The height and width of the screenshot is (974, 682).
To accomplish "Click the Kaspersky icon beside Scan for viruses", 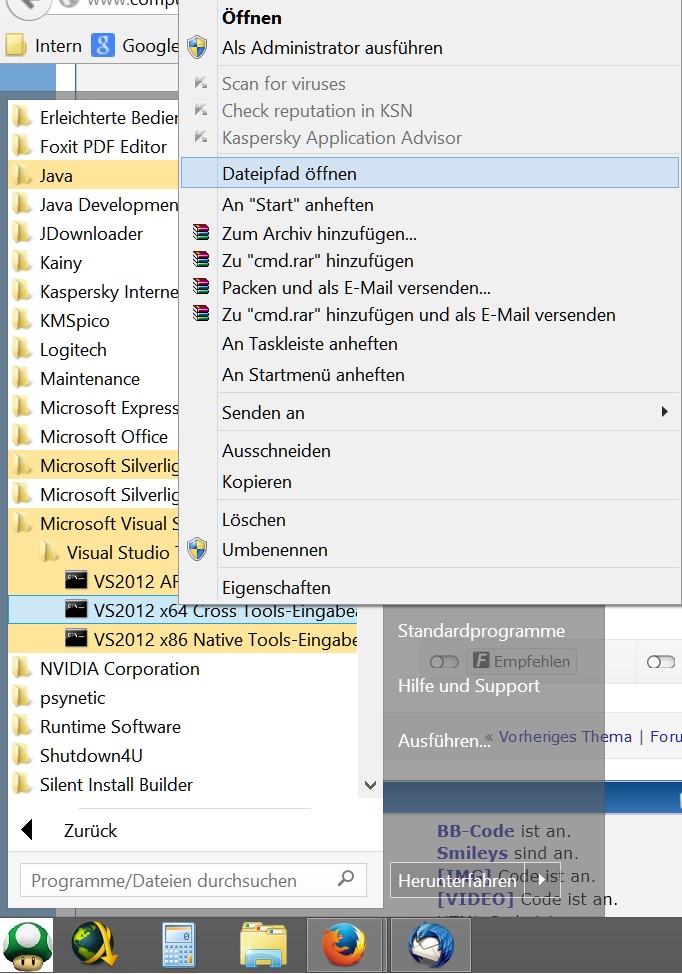I will click(200, 83).
